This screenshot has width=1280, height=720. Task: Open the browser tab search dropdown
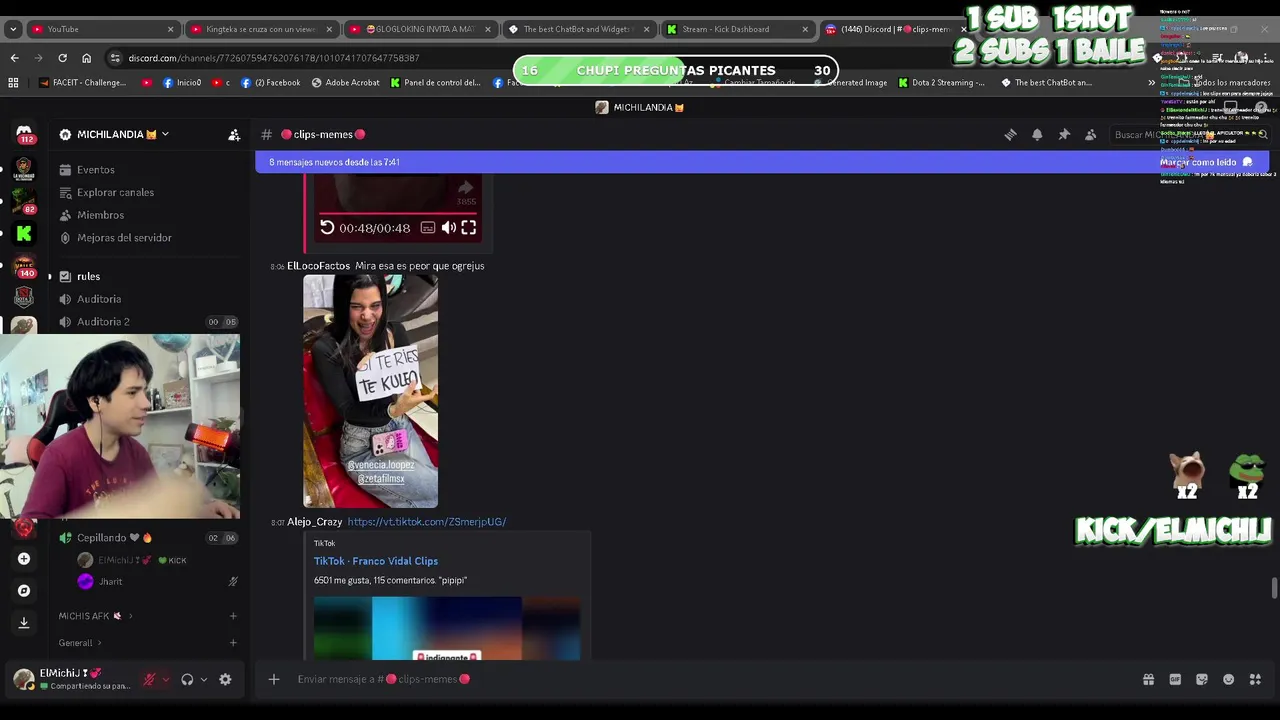click(13, 29)
